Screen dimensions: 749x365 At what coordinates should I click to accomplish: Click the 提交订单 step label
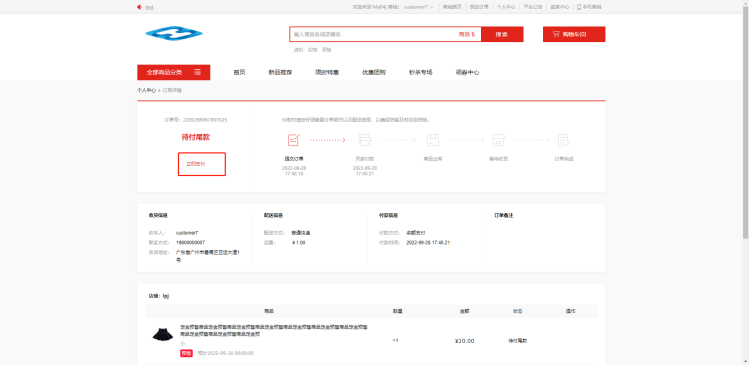tap(294, 159)
